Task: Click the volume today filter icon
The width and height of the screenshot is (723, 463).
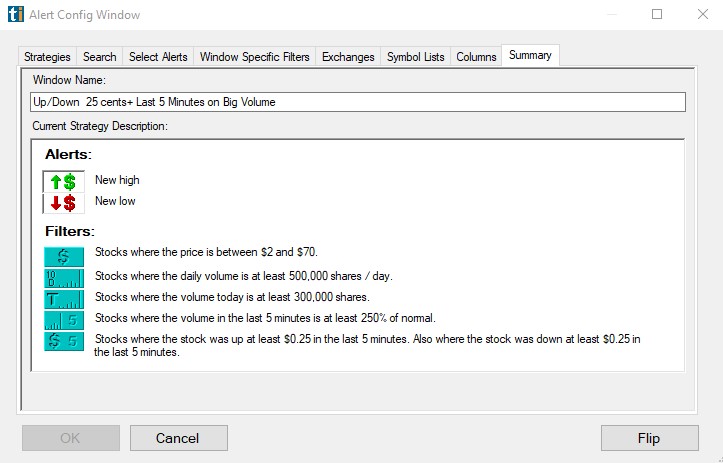Action: coord(63,298)
